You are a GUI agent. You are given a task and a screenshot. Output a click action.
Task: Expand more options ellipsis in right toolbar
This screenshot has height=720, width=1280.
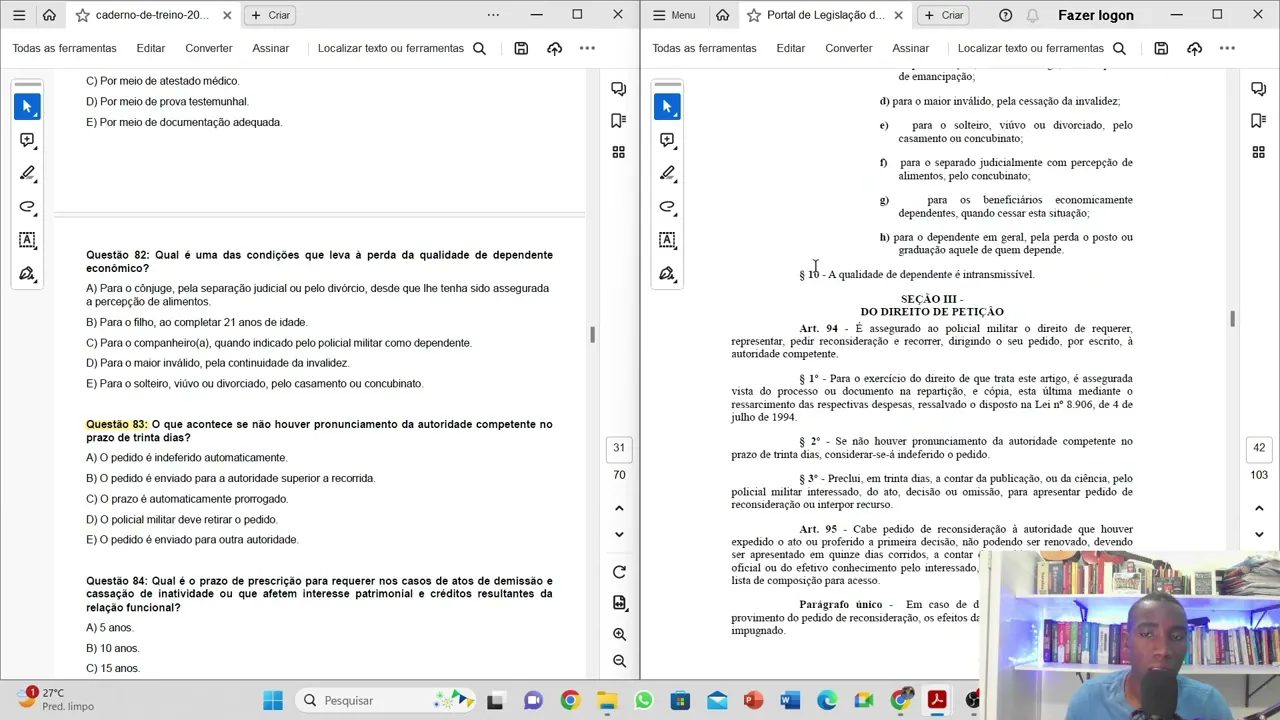pyautogui.click(x=1227, y=48)
